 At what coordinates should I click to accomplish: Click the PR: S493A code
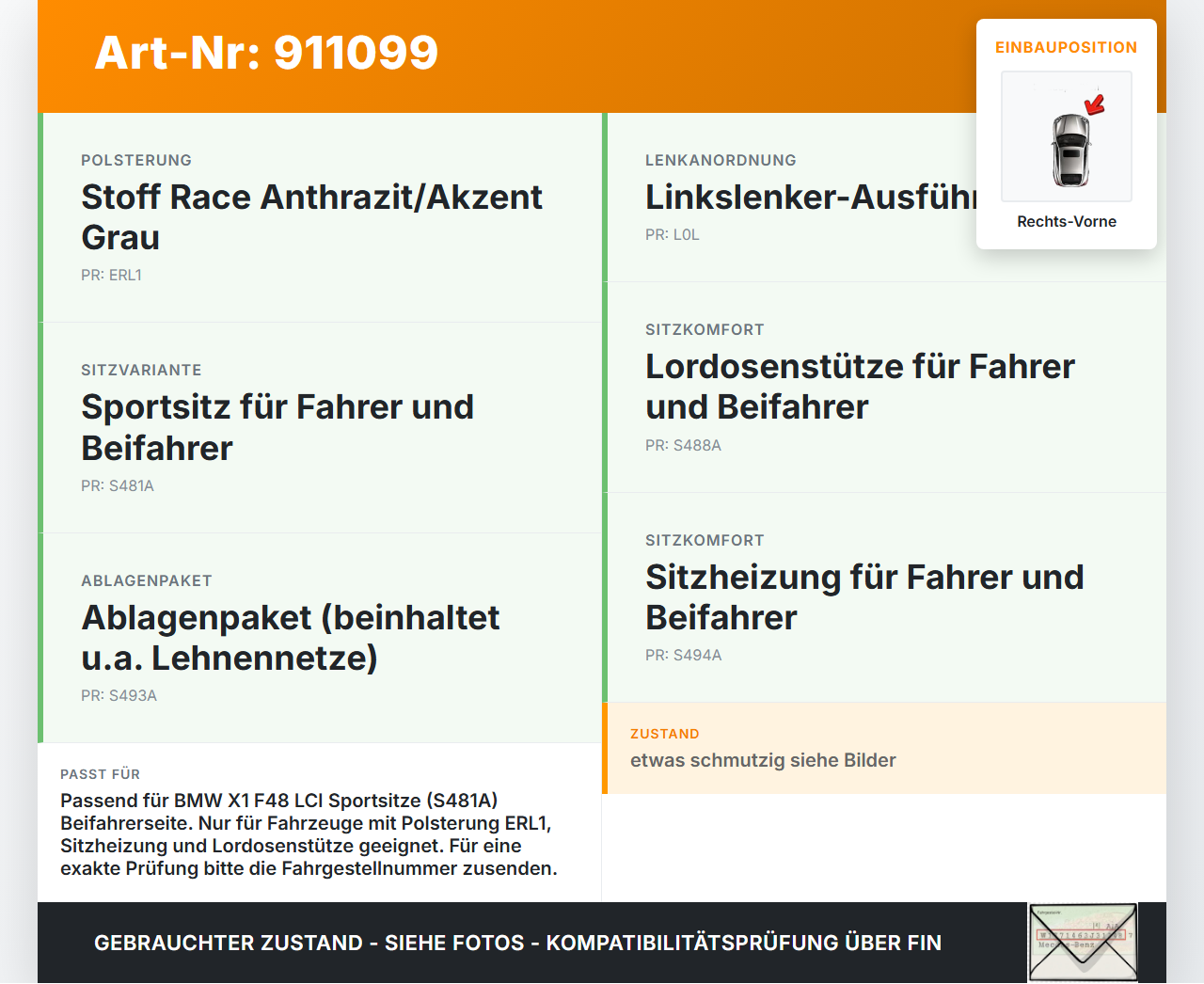coord(119,696)
